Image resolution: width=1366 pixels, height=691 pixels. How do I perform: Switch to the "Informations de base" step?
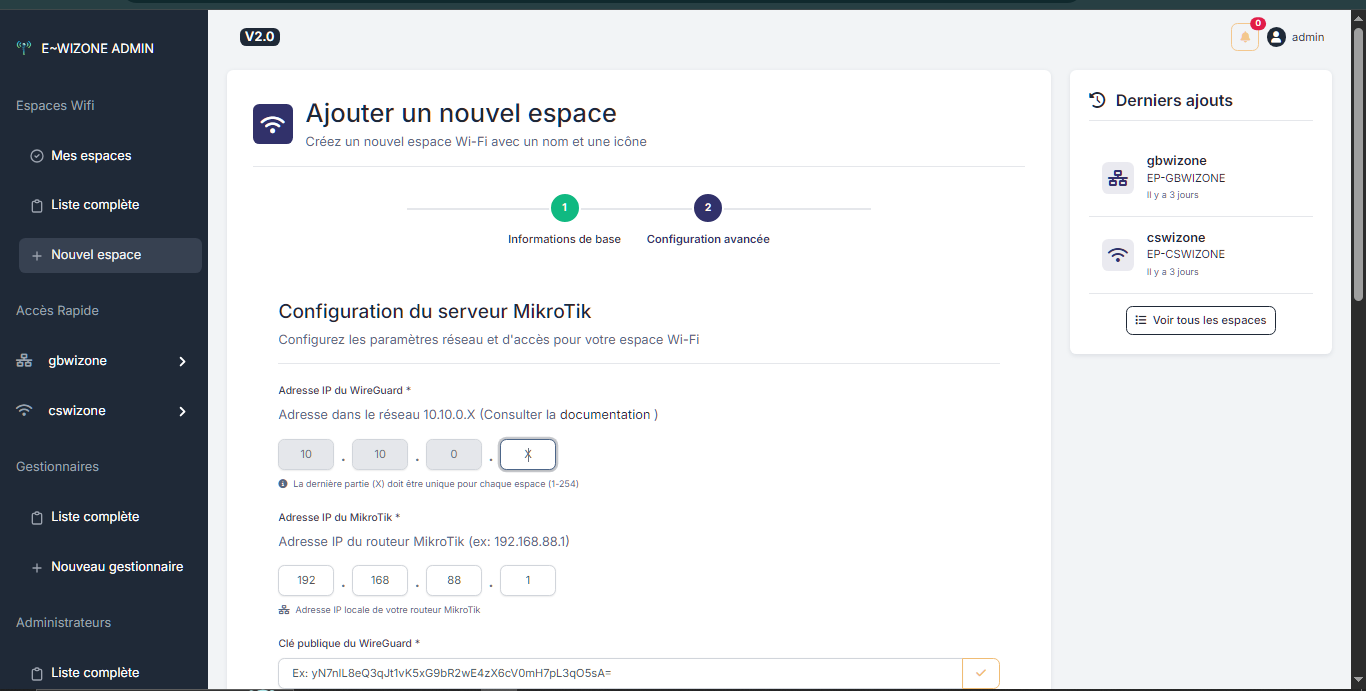click(564, 208)
